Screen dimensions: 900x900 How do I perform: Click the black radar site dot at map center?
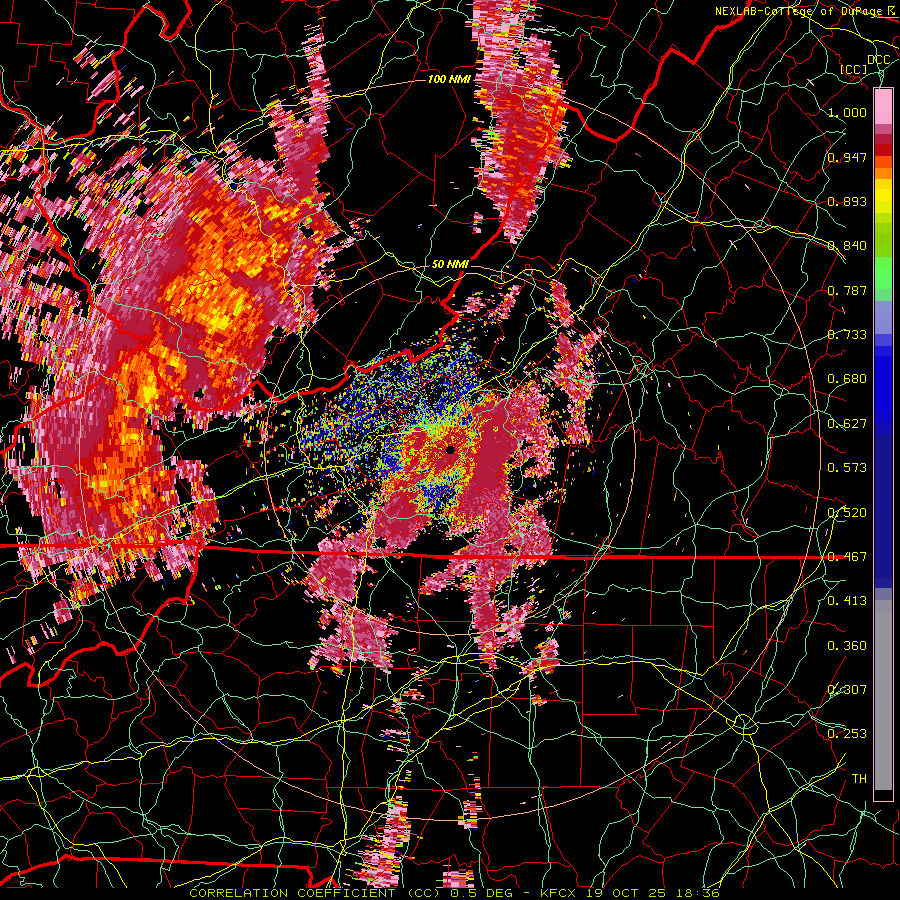click(451, 449)
